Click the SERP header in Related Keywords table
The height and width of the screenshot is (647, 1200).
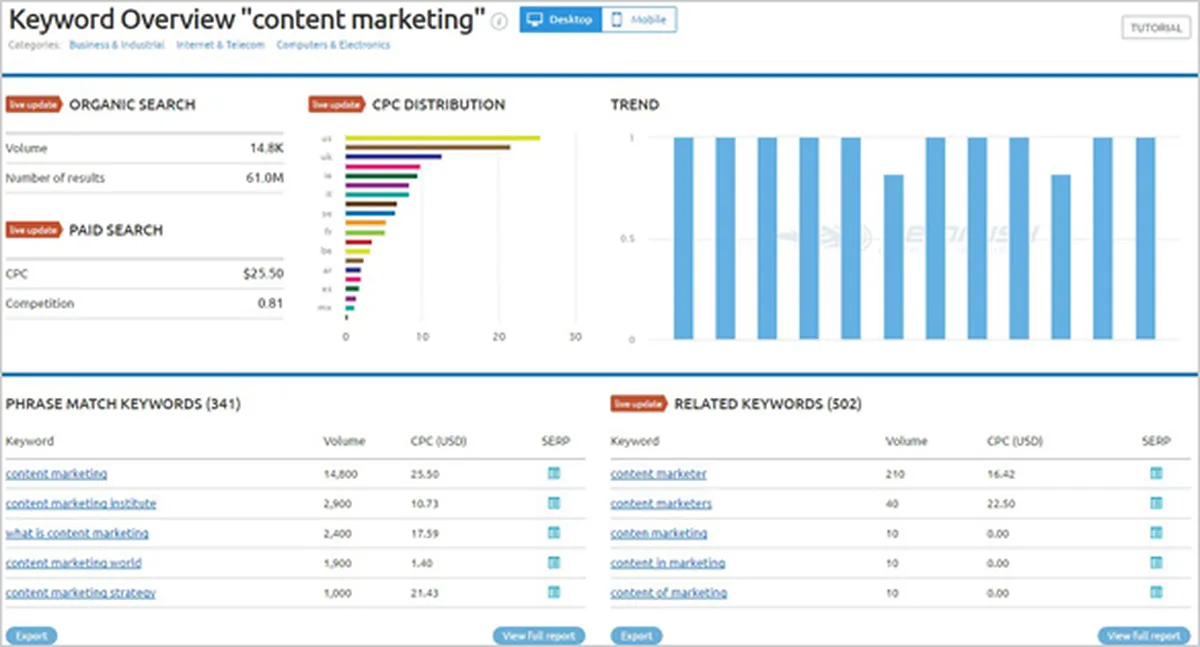pyautogui.click(x=1154, y=441)
